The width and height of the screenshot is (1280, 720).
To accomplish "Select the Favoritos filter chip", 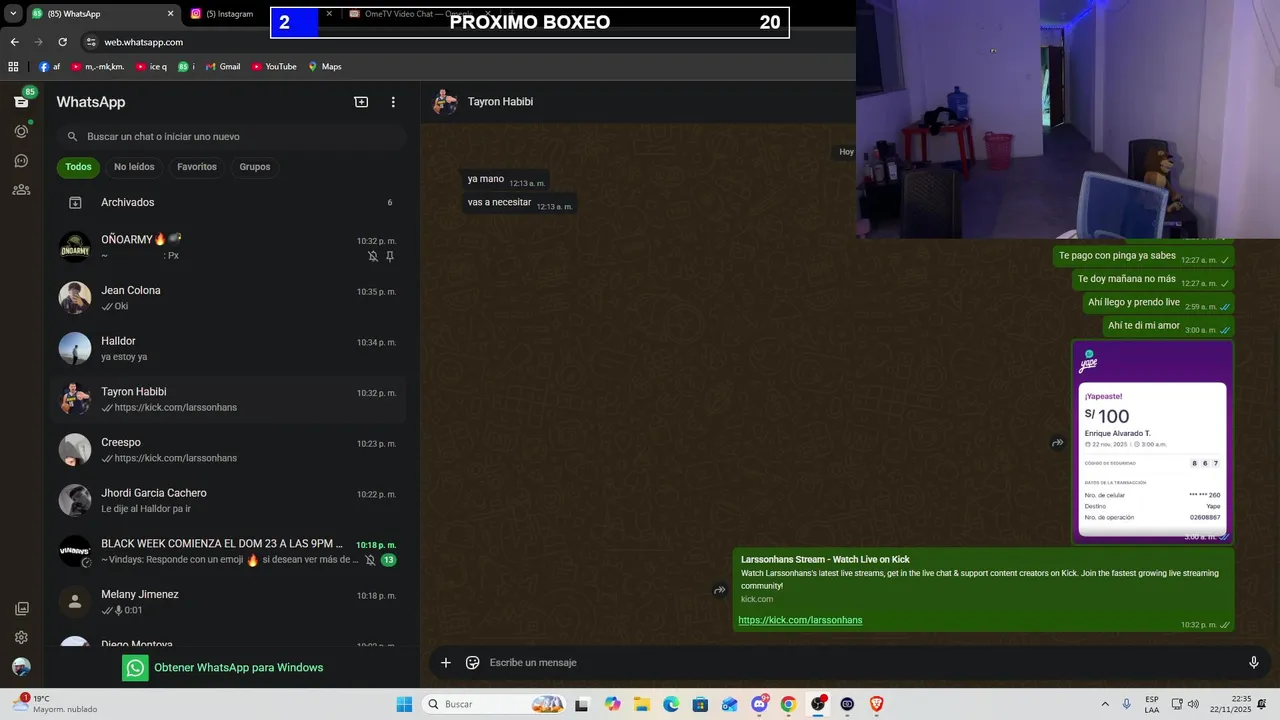I will [x=197, y=167].
